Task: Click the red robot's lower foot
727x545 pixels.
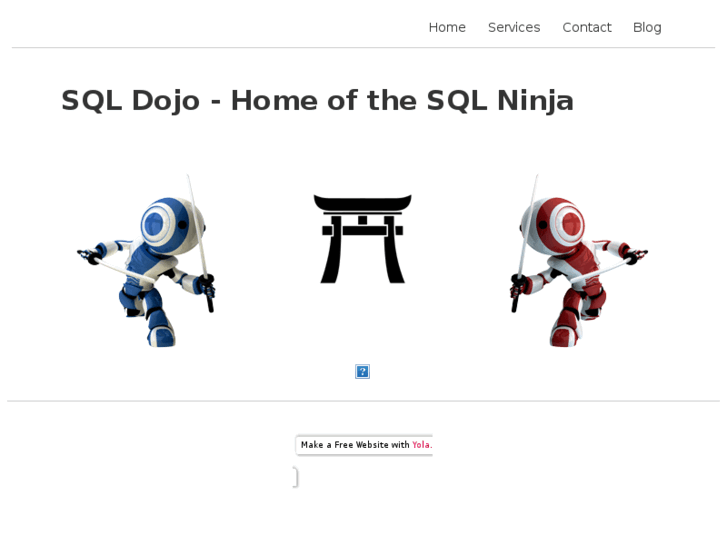Action: [x=565, y=335]
